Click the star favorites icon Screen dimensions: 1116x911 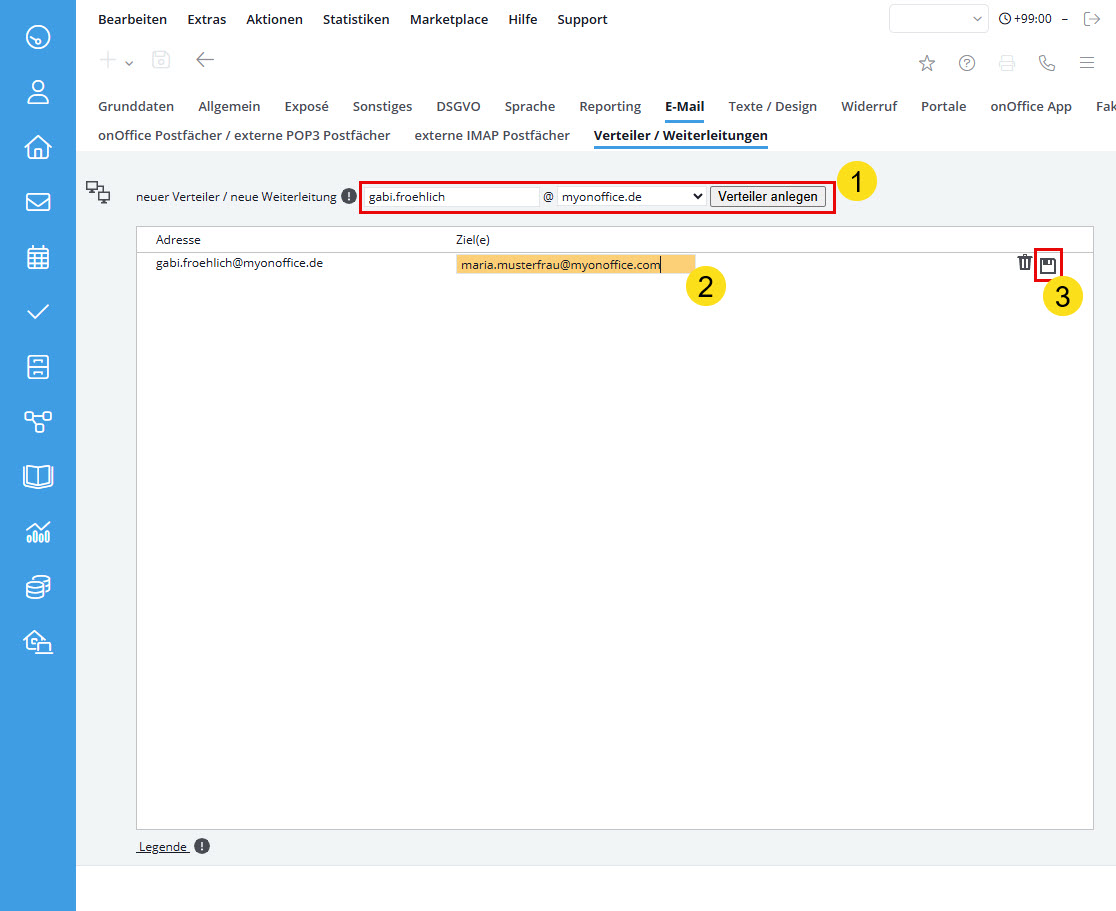tap(927, 63)
